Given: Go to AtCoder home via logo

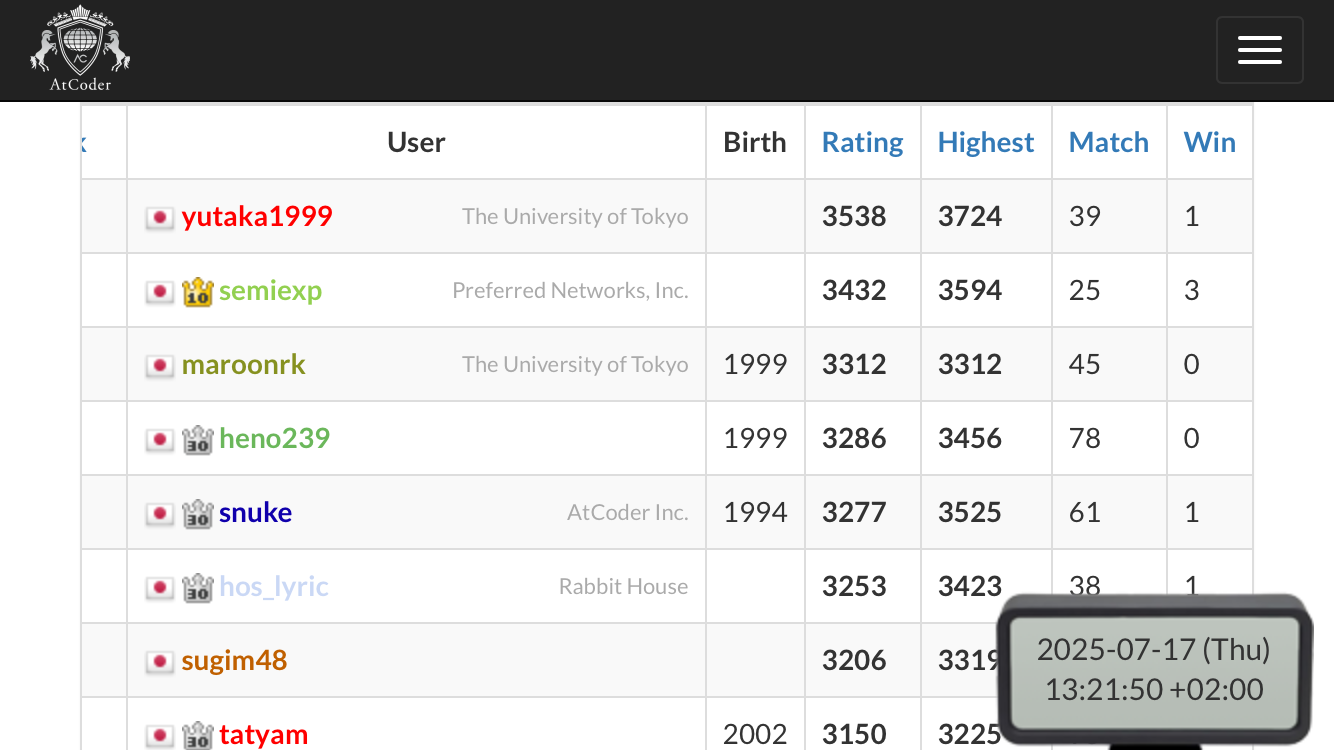Looking at the screenshot, I should tap(80, 49).
